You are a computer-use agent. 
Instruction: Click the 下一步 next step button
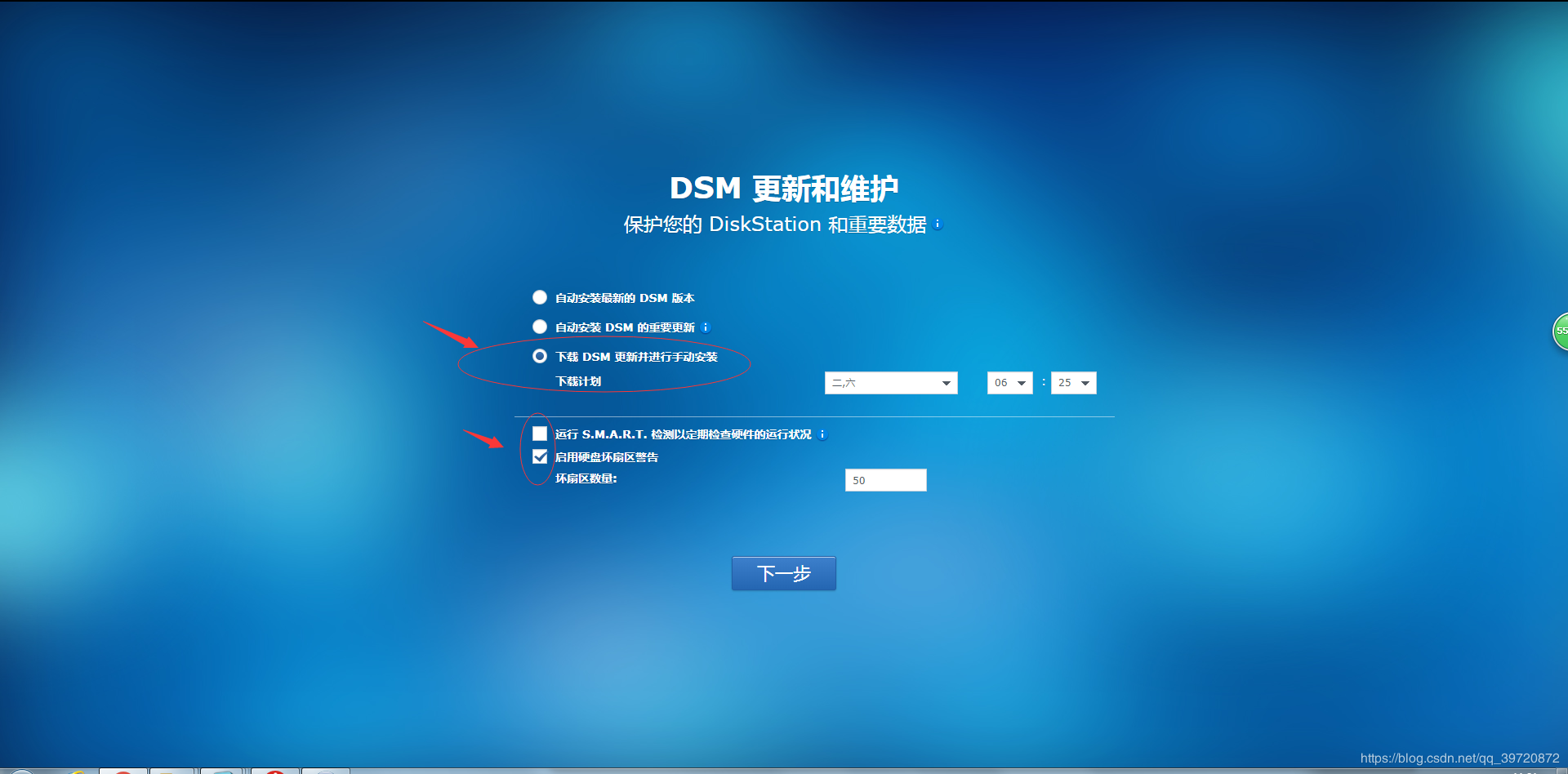coord(784,573)
